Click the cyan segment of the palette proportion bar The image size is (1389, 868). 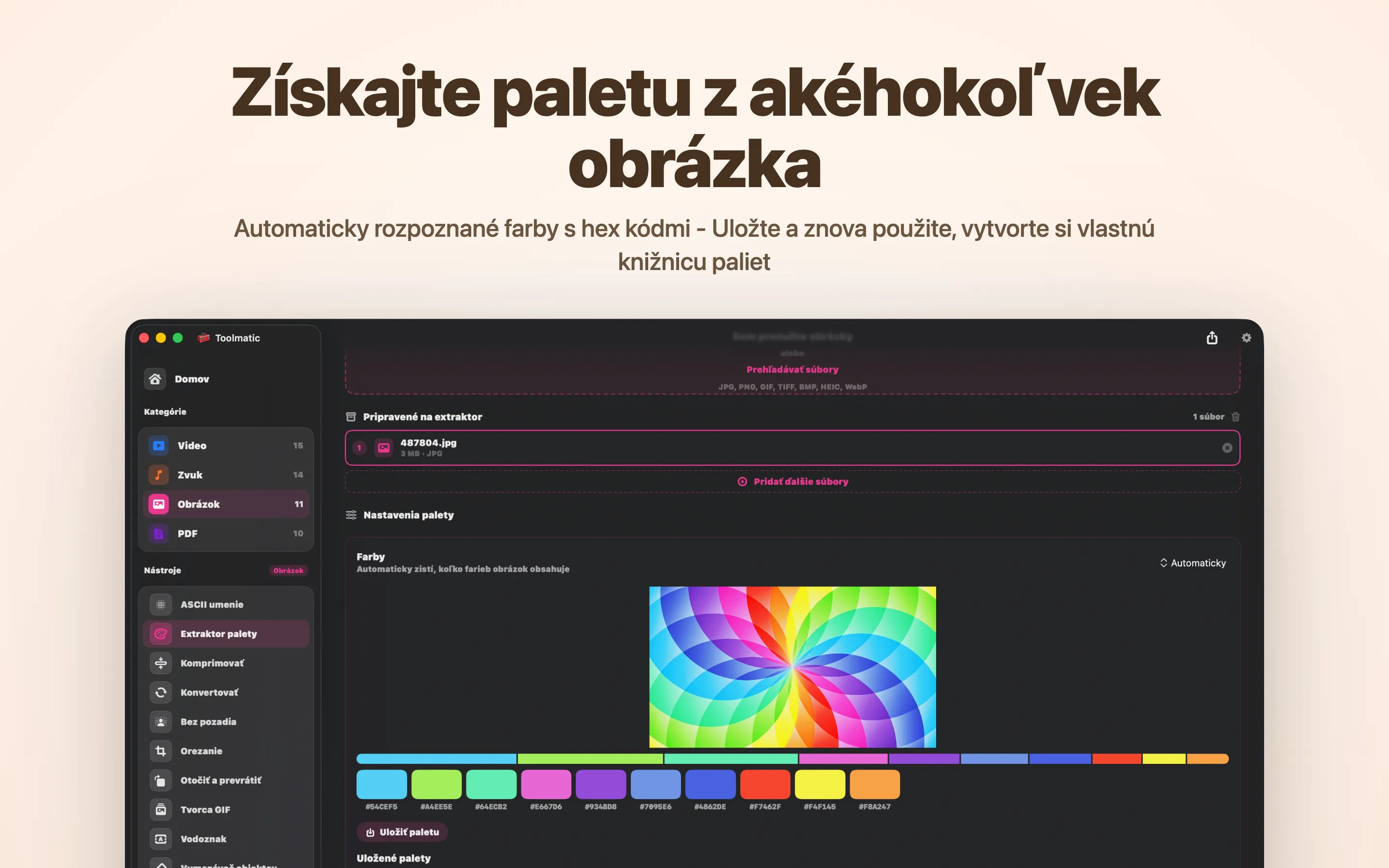coord(436,759)
